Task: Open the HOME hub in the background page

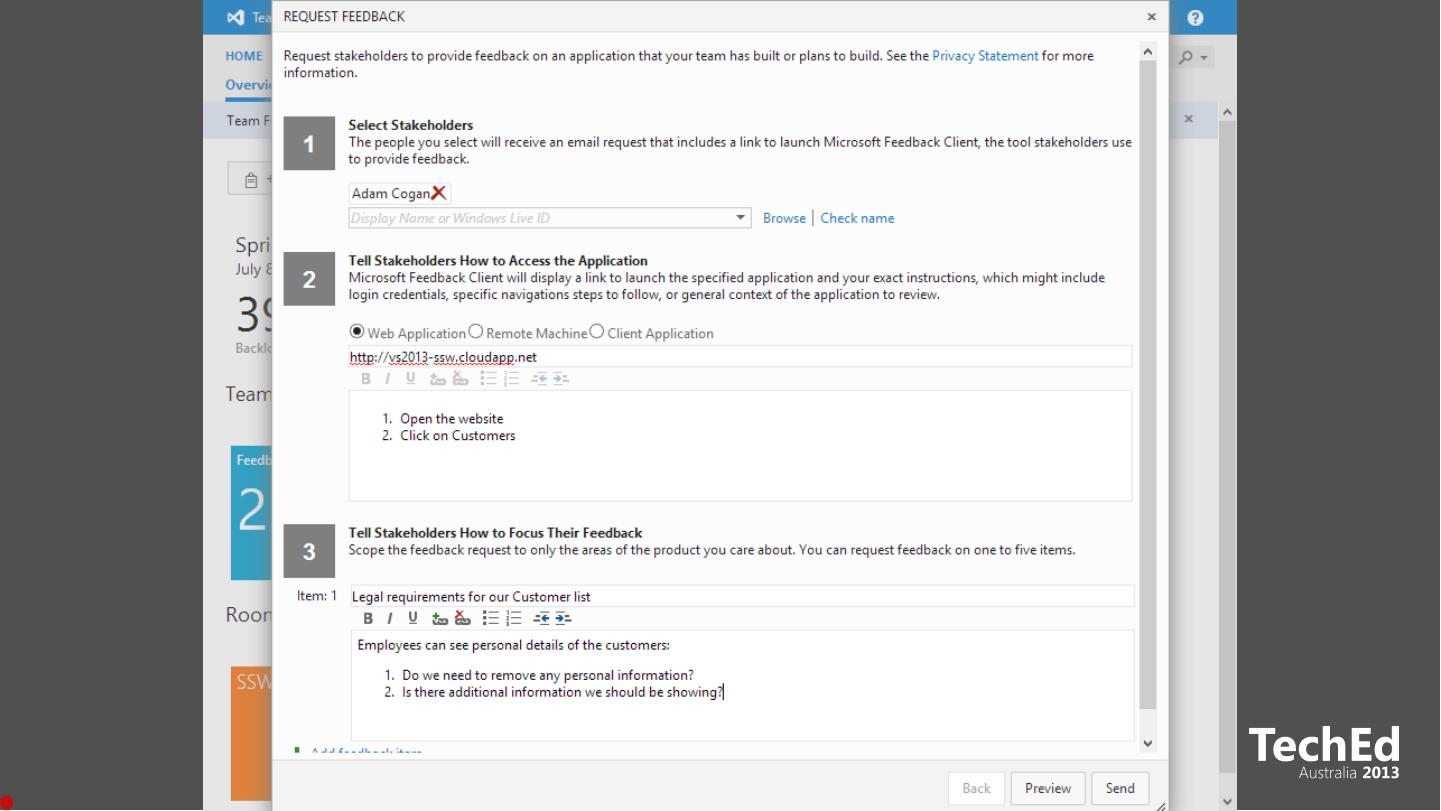Action: tap(244, 57)
